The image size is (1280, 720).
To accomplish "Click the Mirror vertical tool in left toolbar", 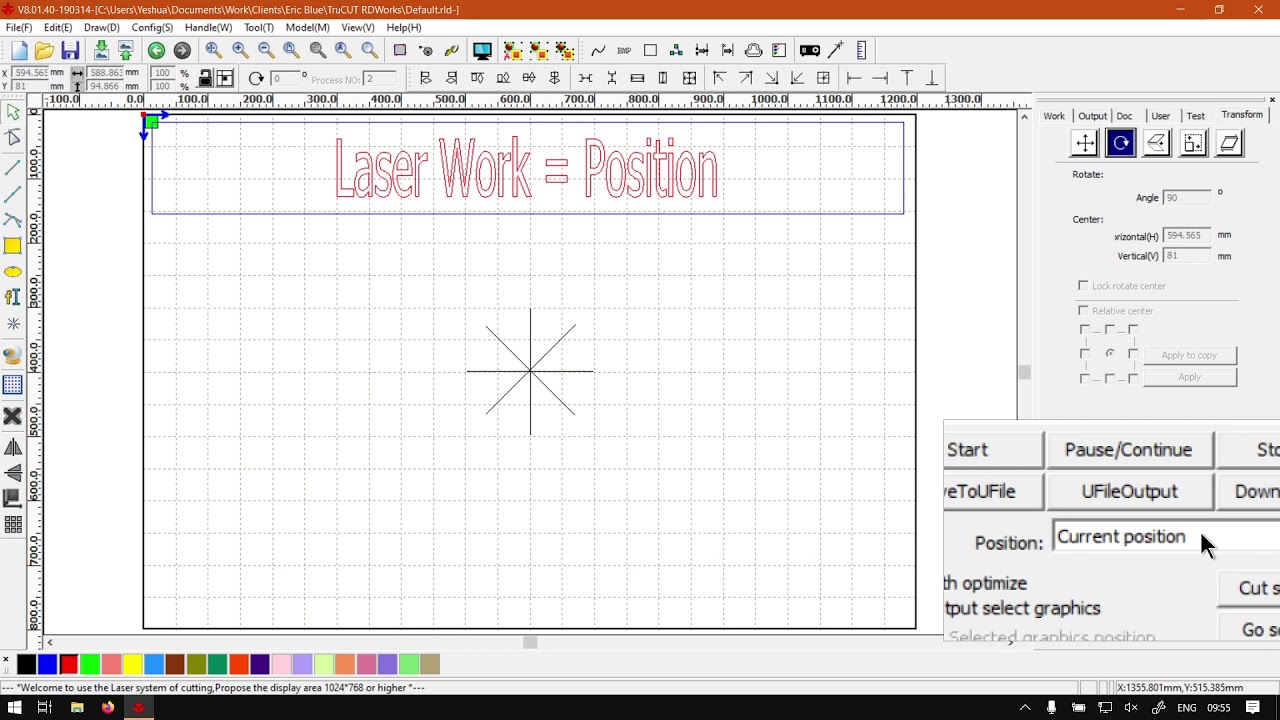I will pos(13,473).
